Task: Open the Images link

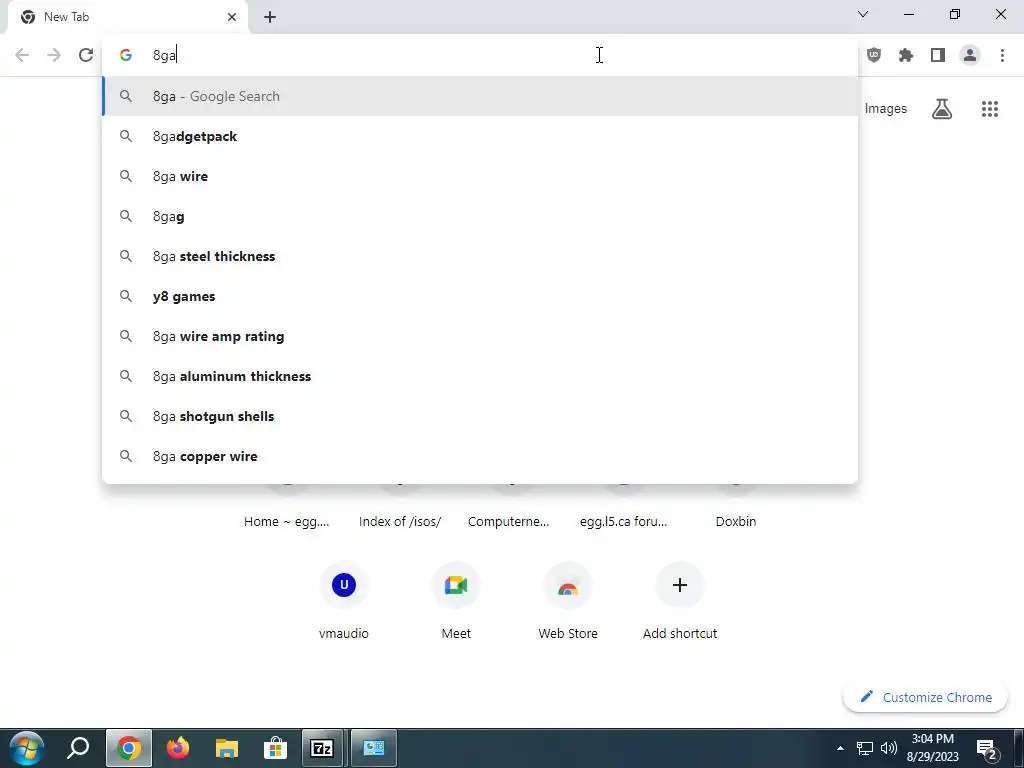Action: pyautogui.click(x=886, y=108)
